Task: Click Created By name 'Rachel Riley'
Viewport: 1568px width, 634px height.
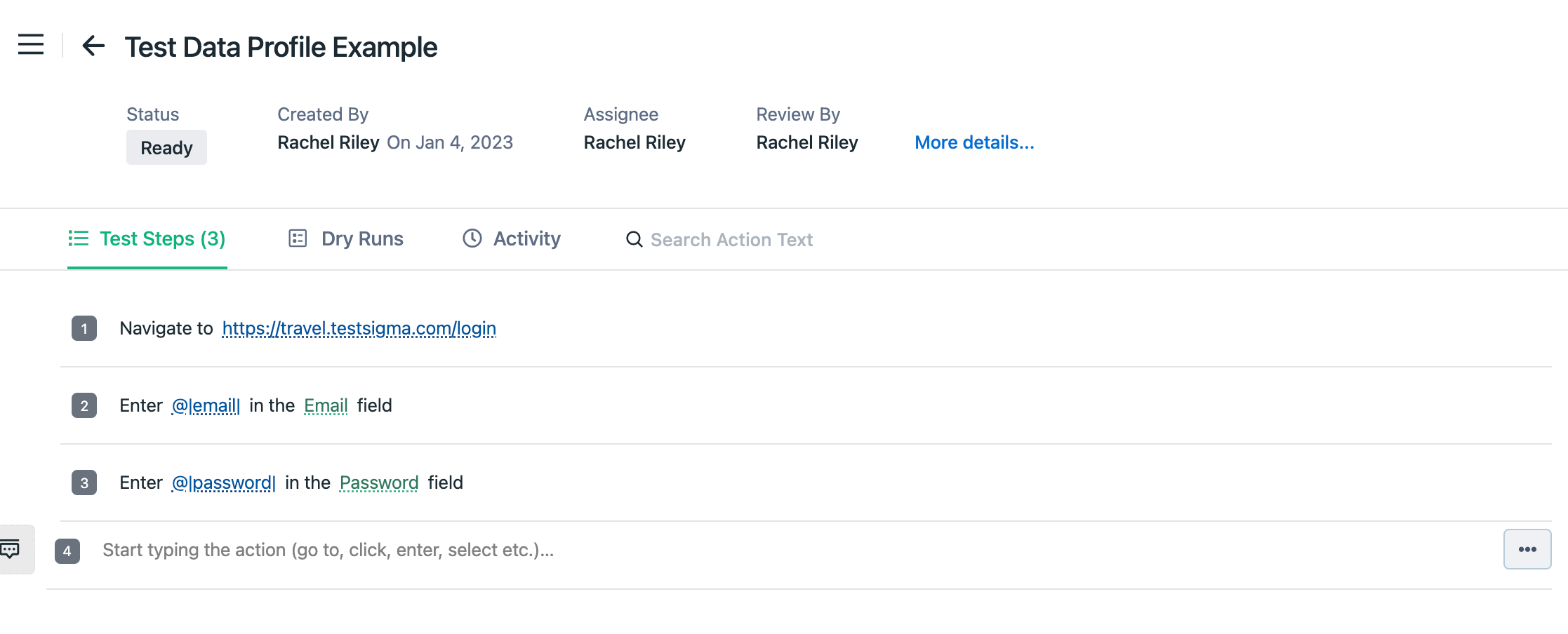Action: point(328,142)
